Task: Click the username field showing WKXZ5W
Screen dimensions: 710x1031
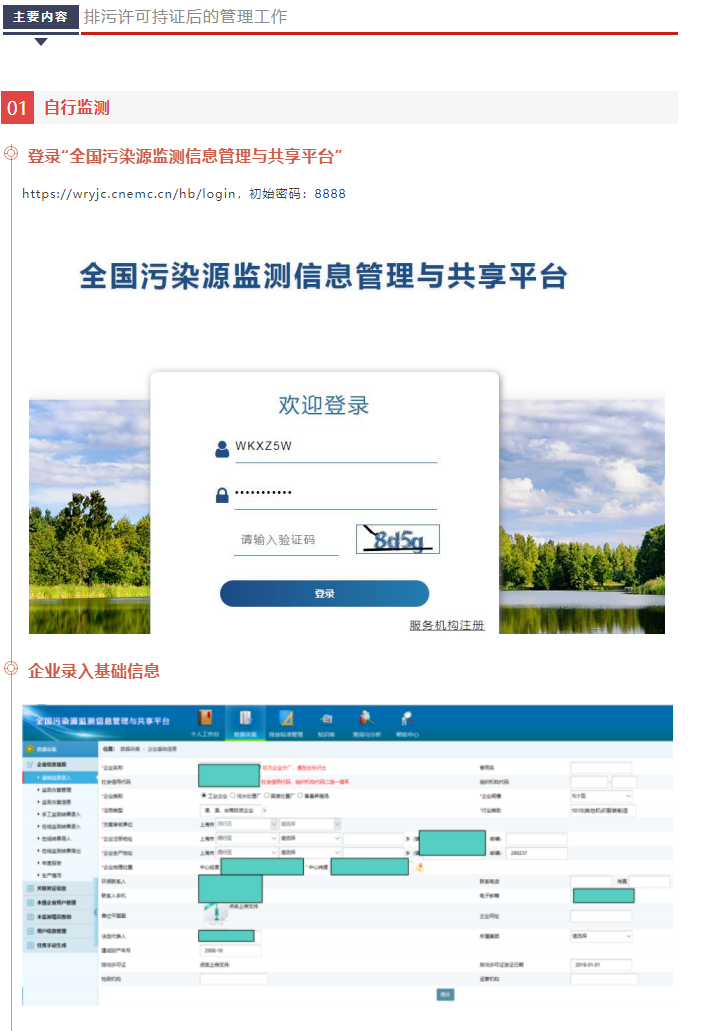Action: [336, 446]
